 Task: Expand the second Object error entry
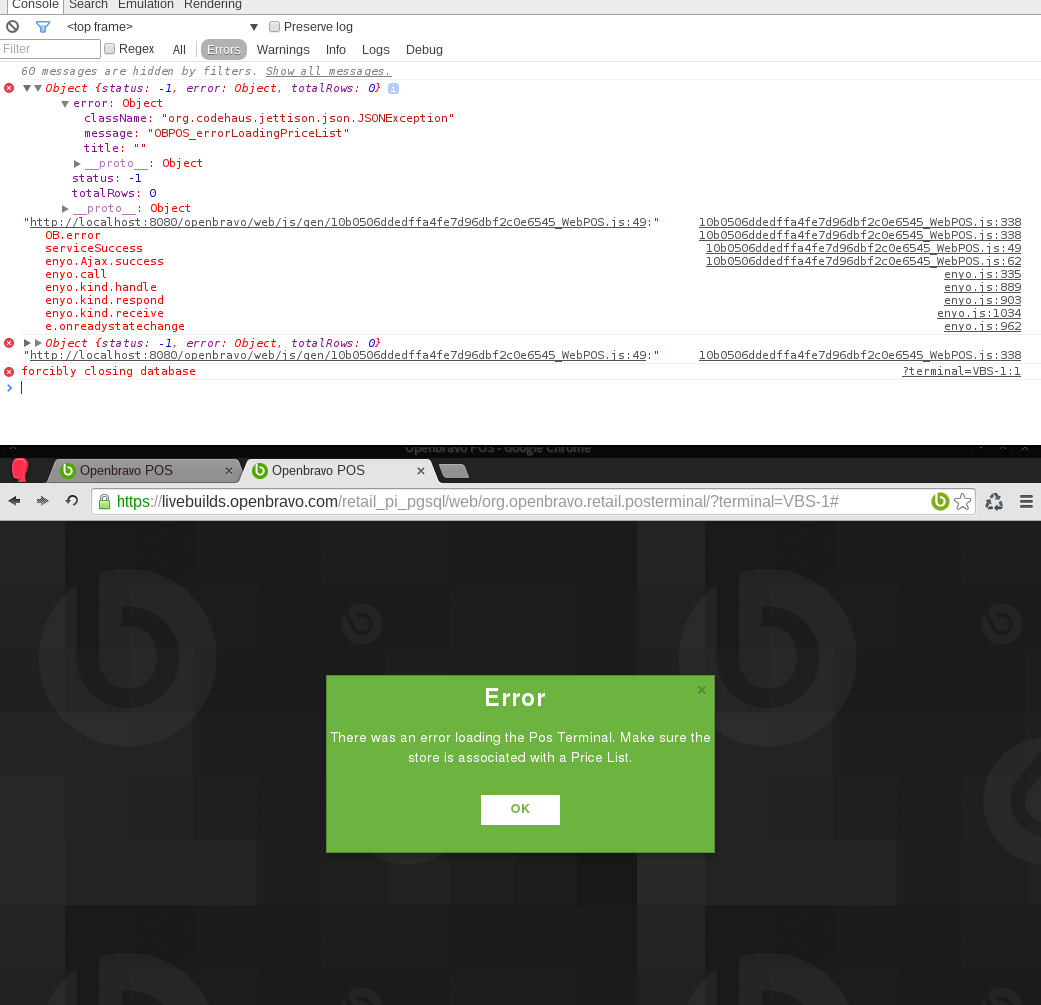click(x=27, y=343)
